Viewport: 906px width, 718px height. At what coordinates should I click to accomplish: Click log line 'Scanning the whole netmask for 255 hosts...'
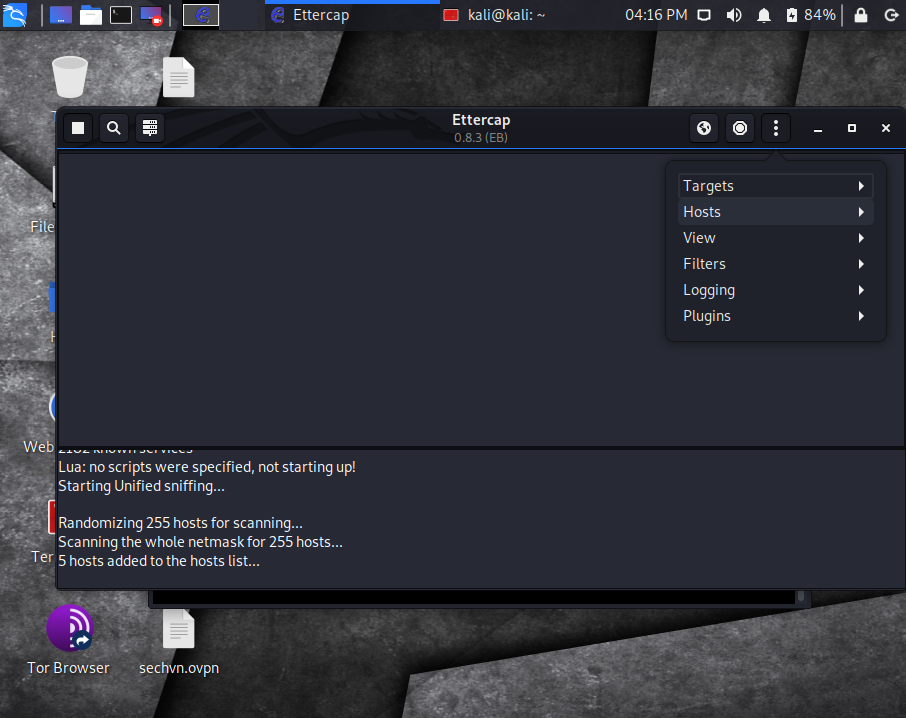click(200, 542)
